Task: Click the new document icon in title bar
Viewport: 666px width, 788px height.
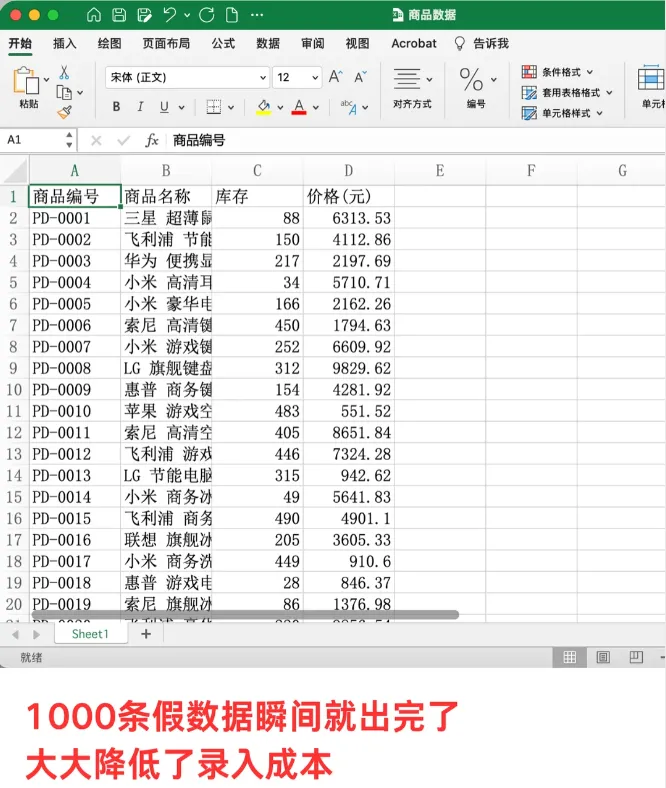Action: click(x=232, y=15)
